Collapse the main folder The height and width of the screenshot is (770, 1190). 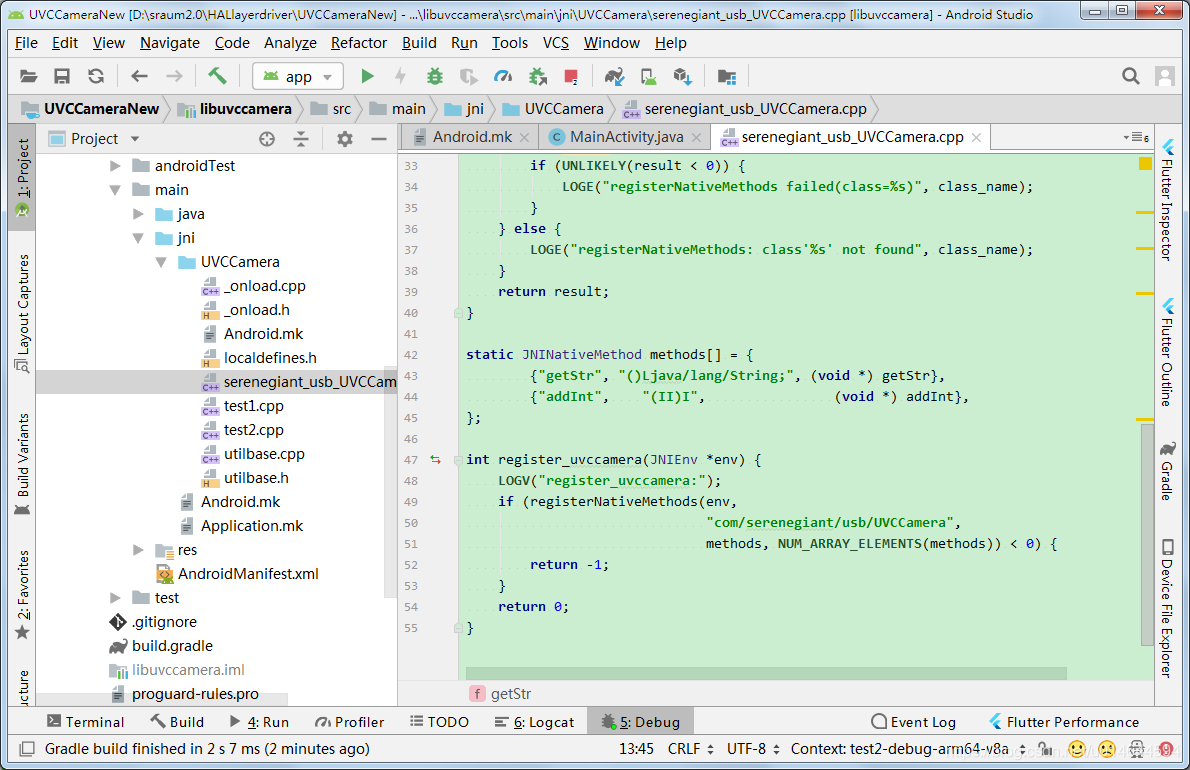pyautogui.click(x=115, y=190)
